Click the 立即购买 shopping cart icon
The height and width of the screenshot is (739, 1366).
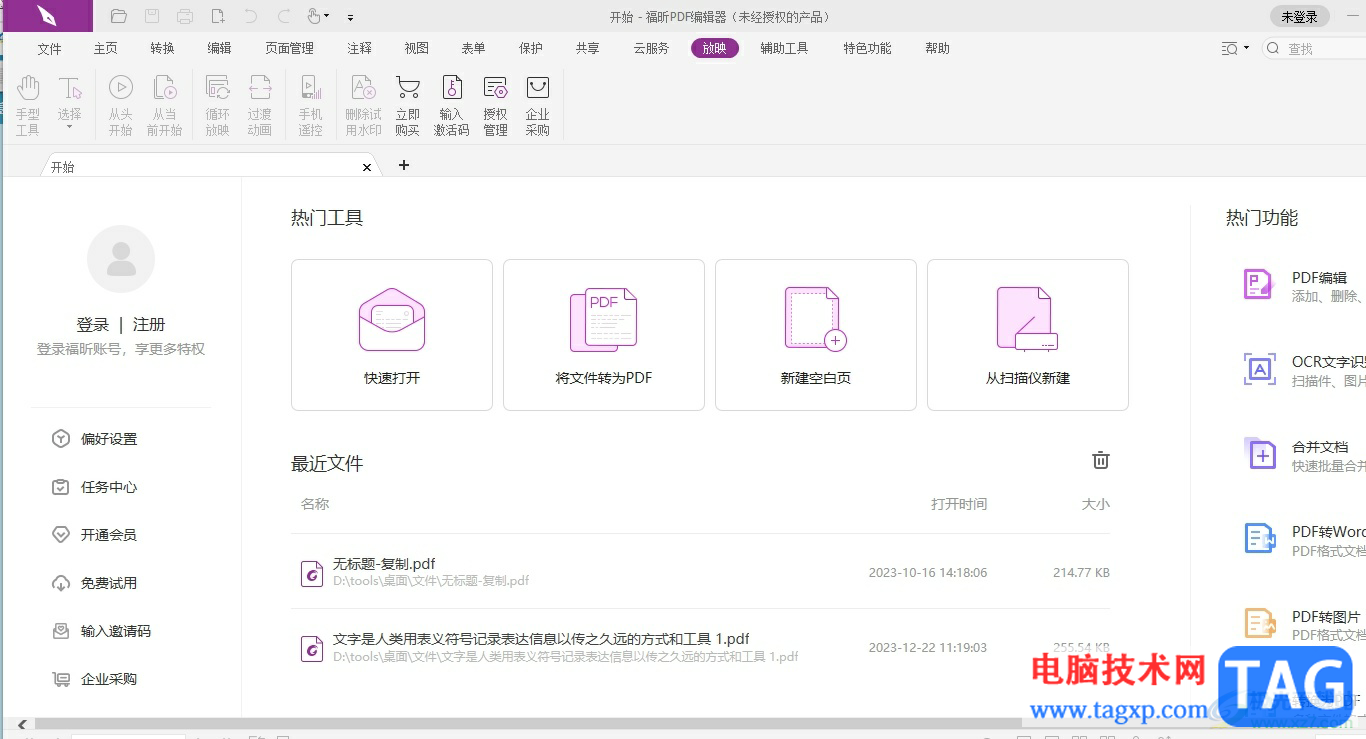click(x=407, y=104)
